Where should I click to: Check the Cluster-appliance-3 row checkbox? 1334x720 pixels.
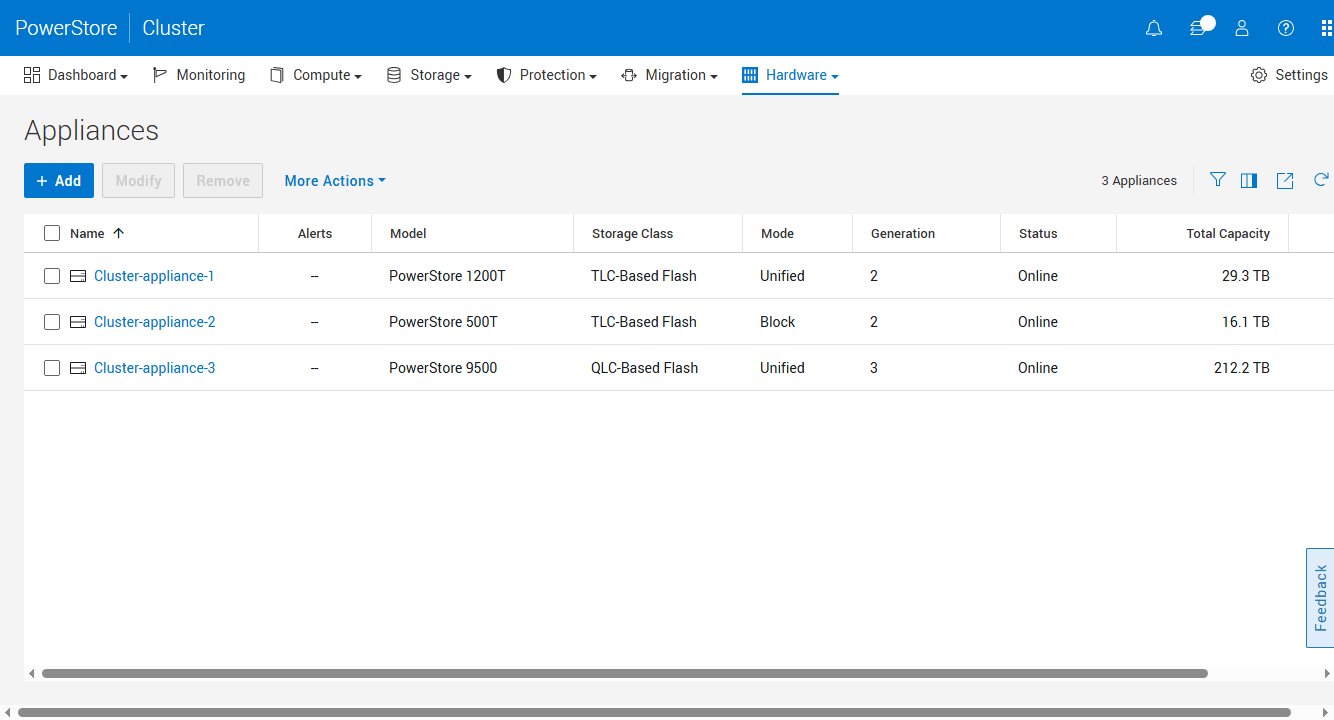[x=52, y=368]
